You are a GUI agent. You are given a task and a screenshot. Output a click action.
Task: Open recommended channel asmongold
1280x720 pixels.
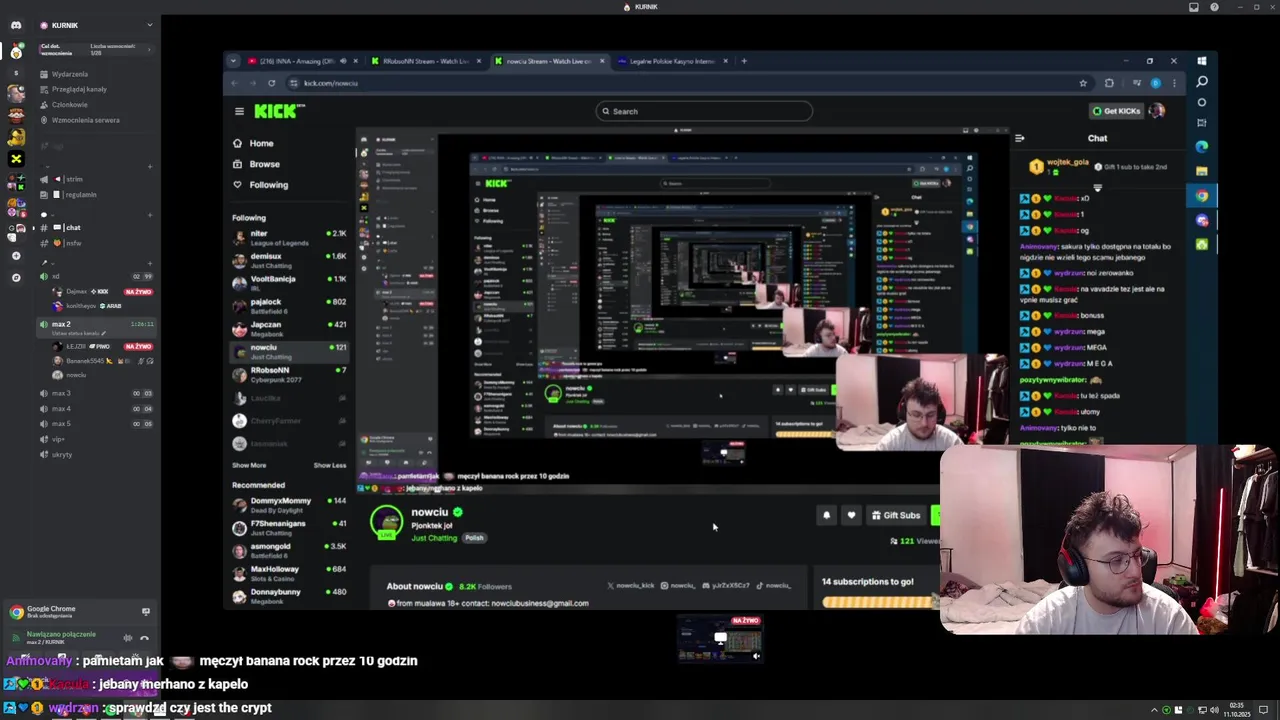point(288,551)
